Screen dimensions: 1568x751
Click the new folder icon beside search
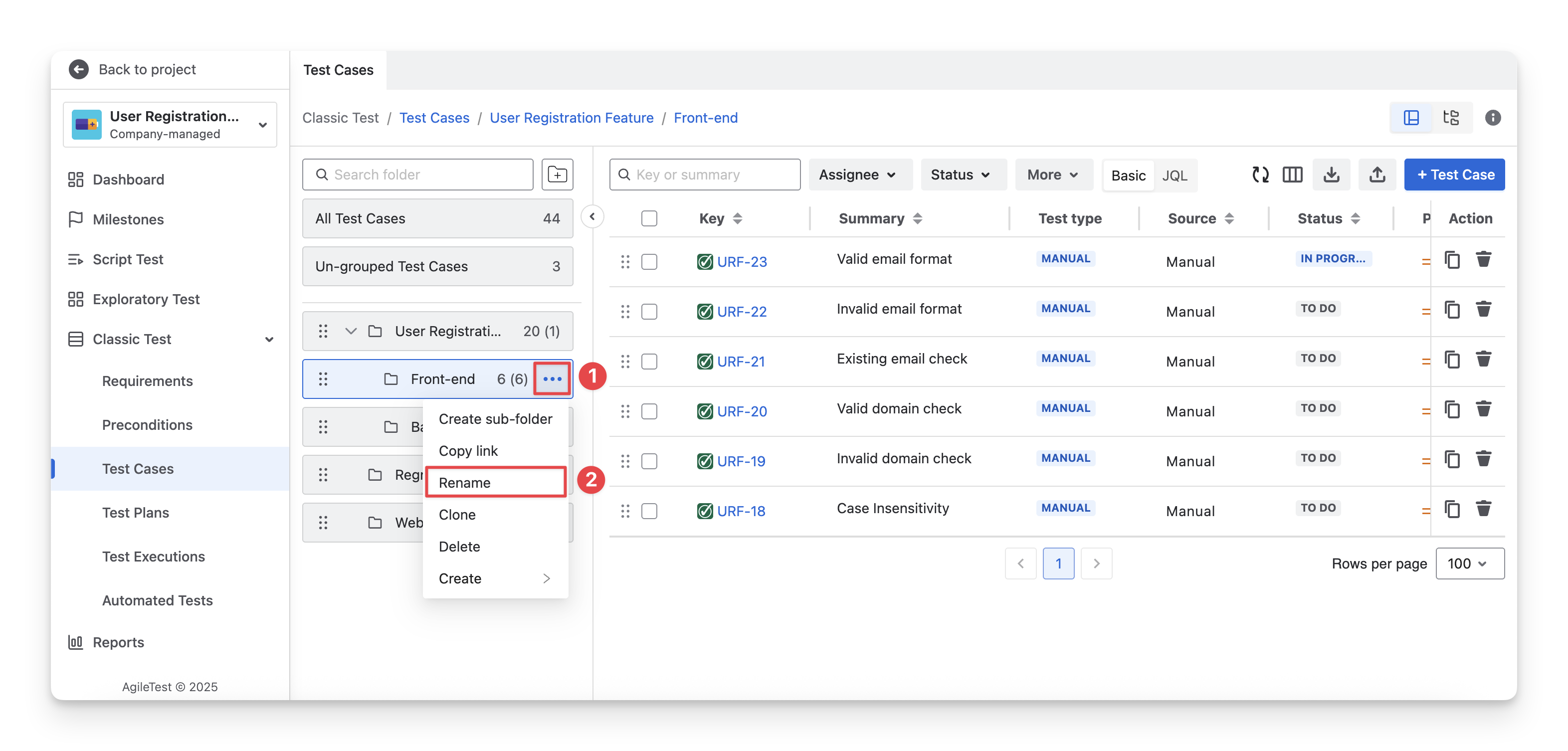tap(557, 175)
